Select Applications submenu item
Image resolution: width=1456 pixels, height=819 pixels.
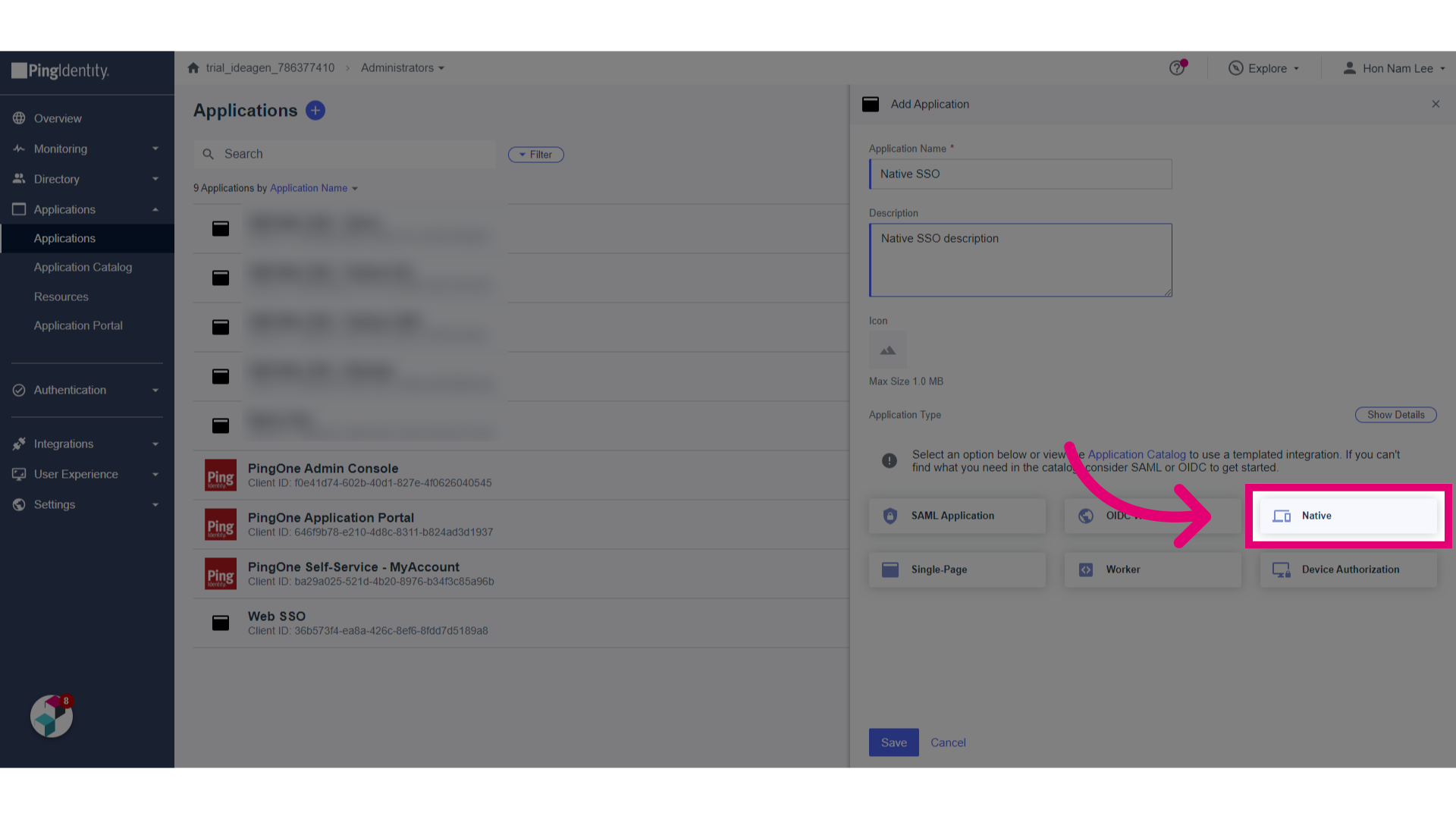(87, 238)
